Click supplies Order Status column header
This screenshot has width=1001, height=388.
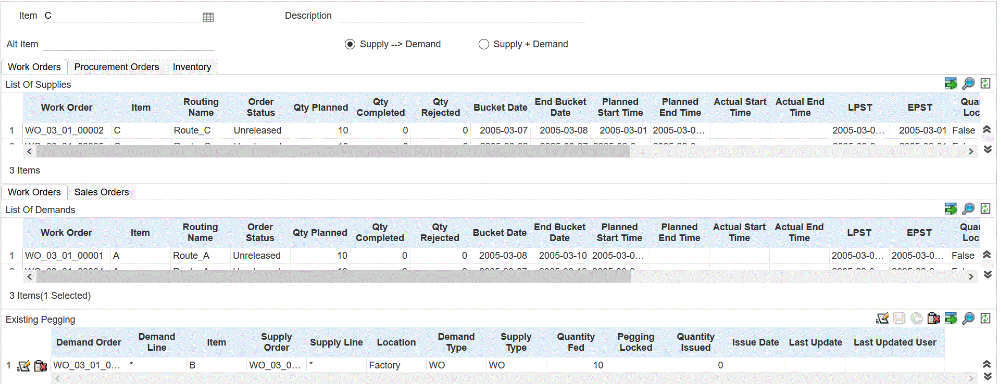coord(260,107)
